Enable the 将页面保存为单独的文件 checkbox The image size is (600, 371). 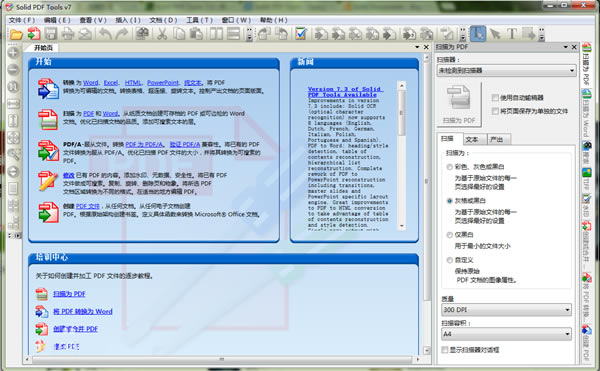coord(495,111)
